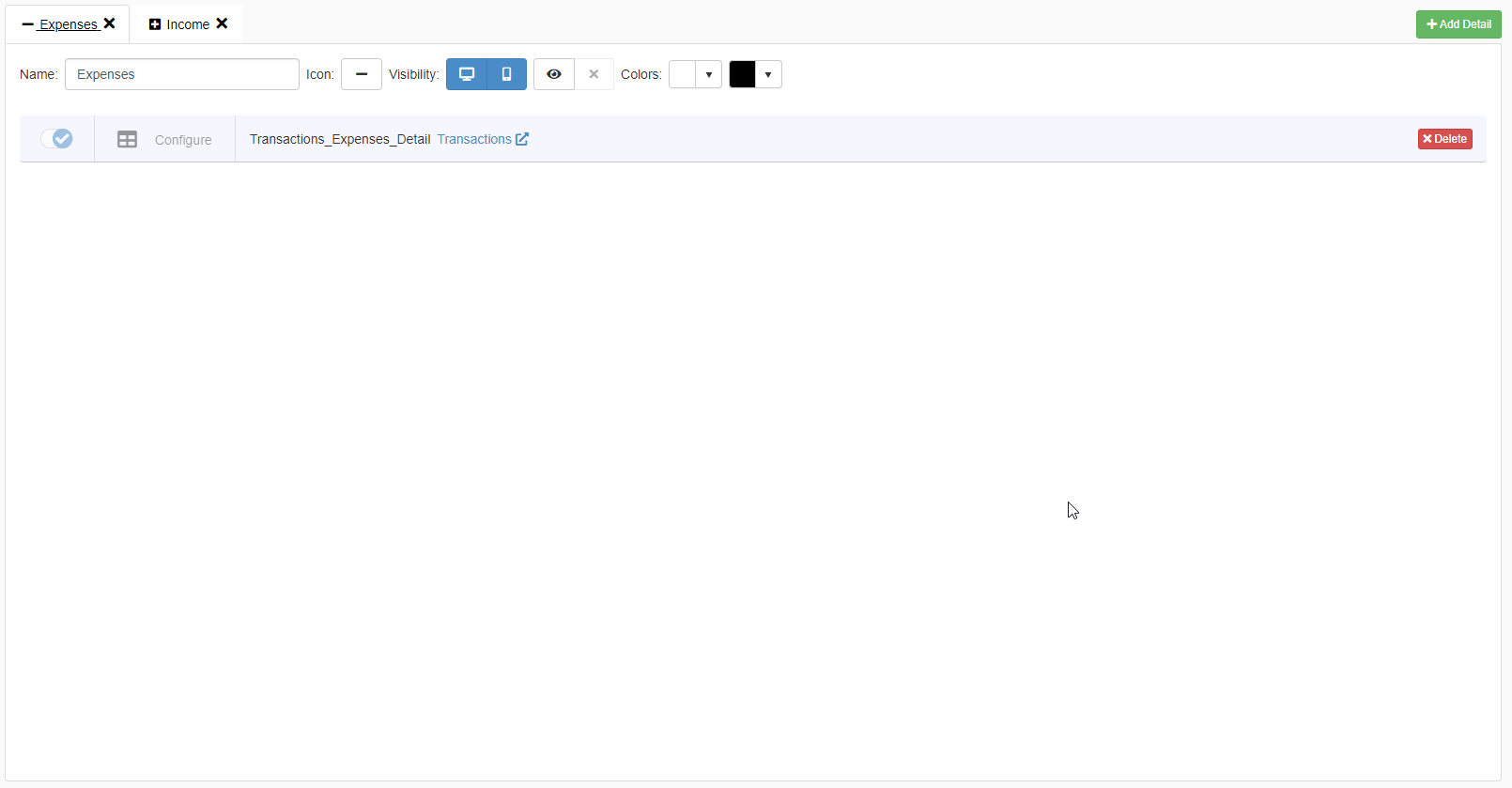This screenshot has height=788, width=1512.
Task: Open the white color dropdown arrow
Action: [709, 74]
